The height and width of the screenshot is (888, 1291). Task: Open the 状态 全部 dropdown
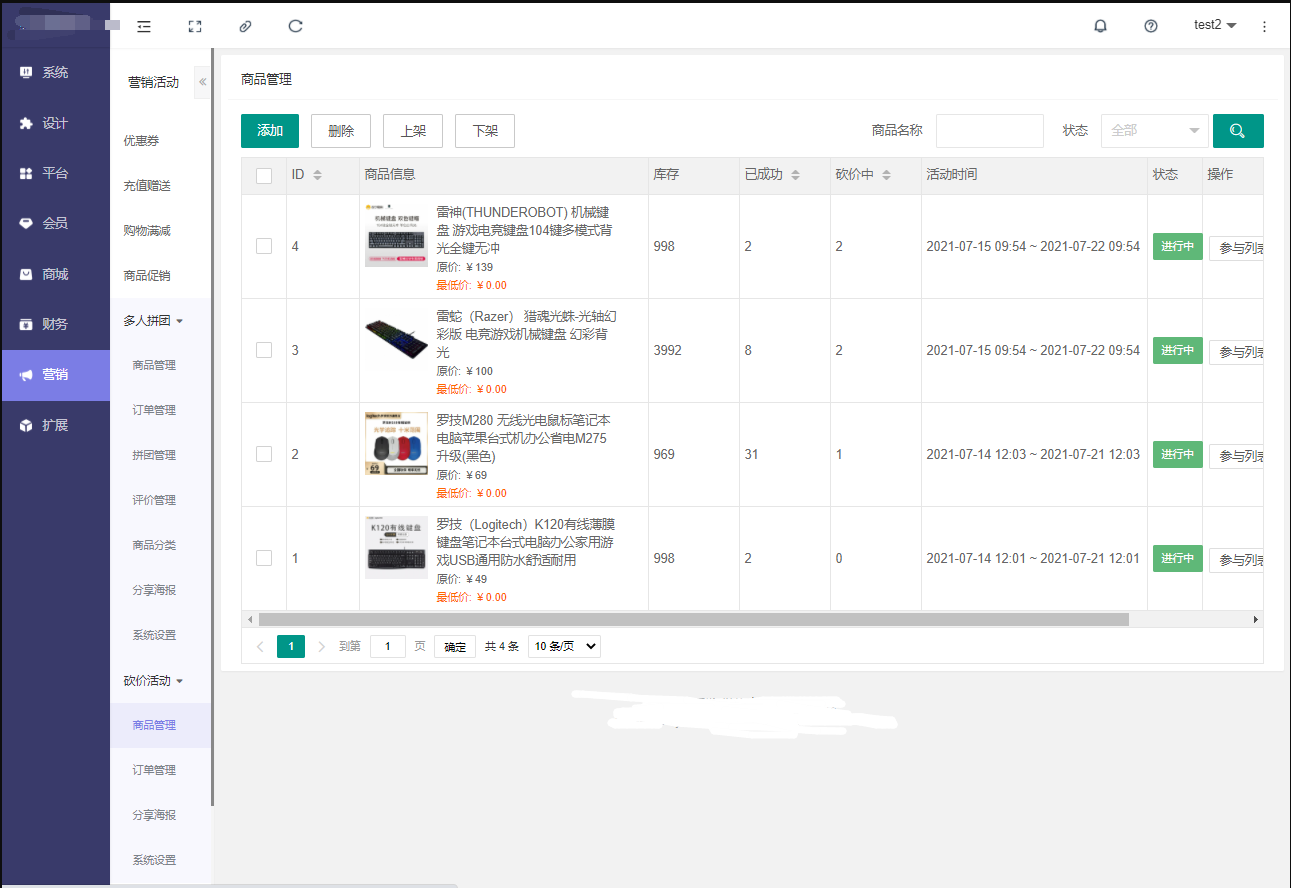[1154, 131]
